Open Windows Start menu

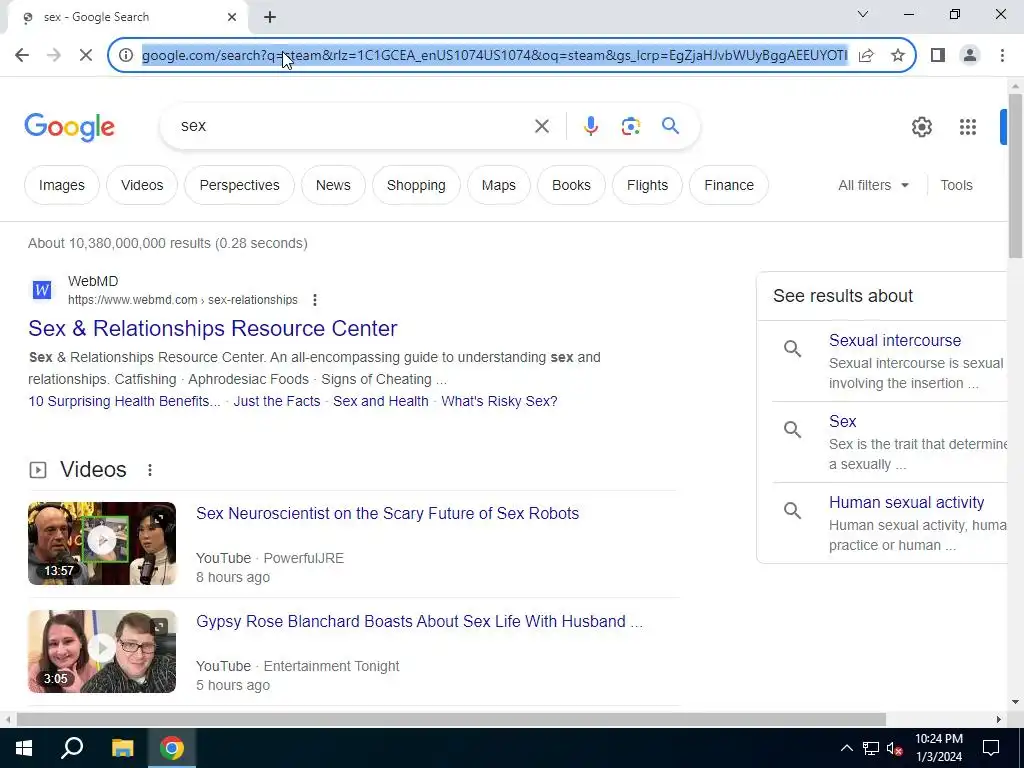coord(24,748)
